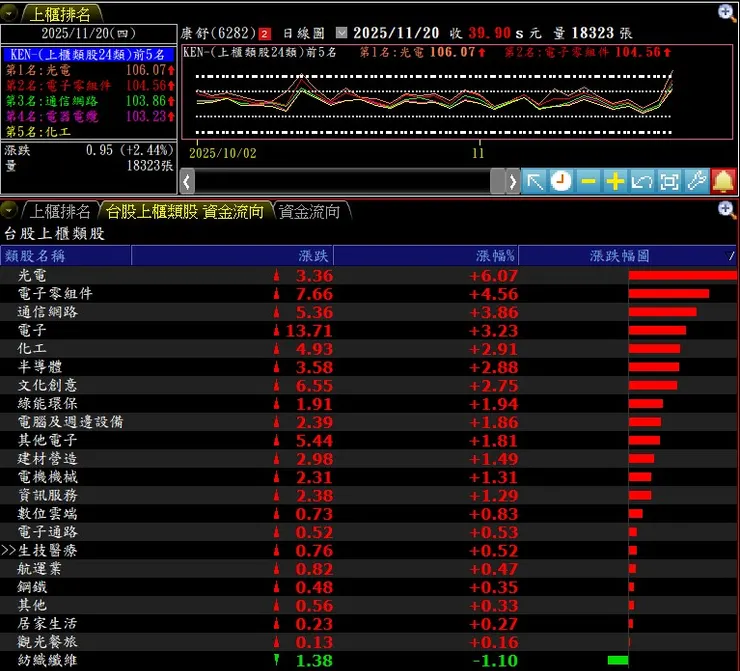This screenshot has height=671, width=740.
Task: Click the down-arrow icon in the 紡織纖維 row
Action: tap(277, 660)
